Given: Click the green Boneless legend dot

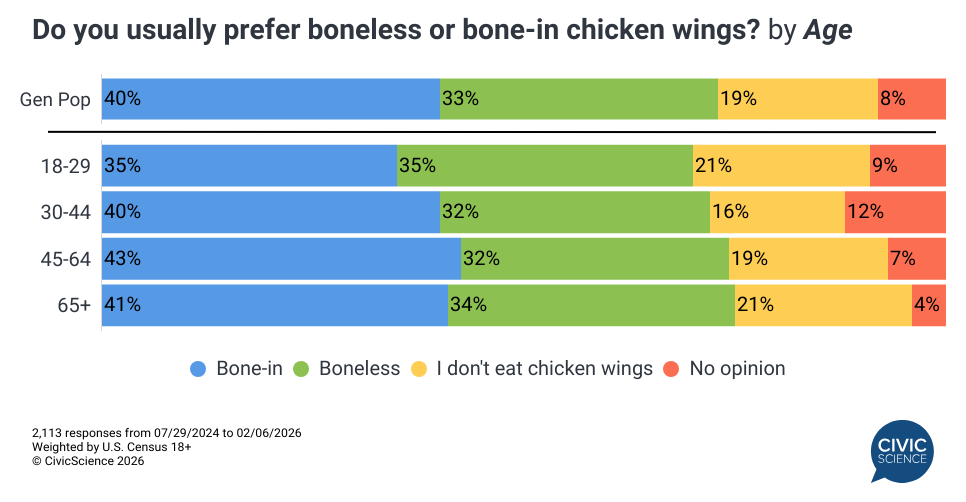Looking at the screenshot, I should pos(300,369).
